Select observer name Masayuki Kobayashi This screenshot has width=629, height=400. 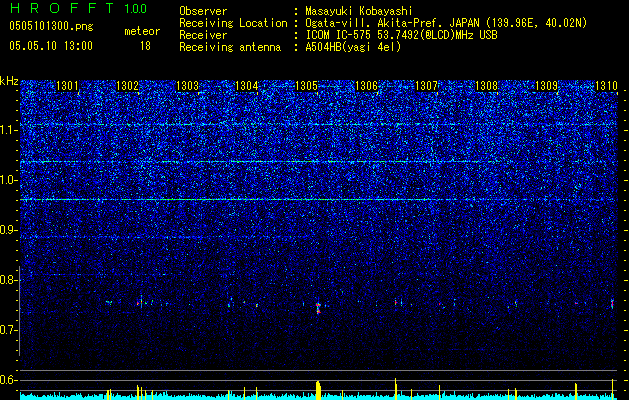pos(359,11)
